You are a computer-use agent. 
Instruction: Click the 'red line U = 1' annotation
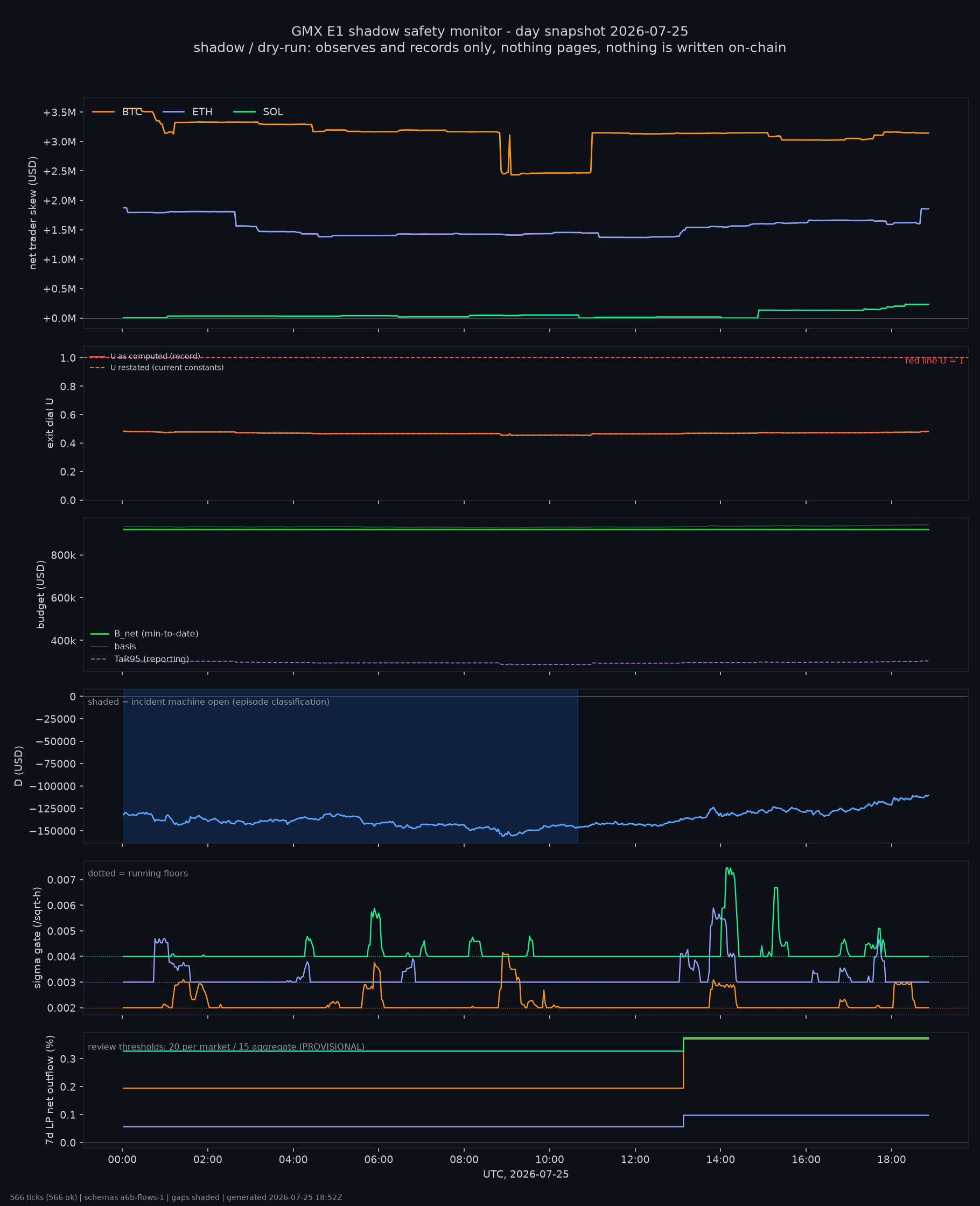934,361
